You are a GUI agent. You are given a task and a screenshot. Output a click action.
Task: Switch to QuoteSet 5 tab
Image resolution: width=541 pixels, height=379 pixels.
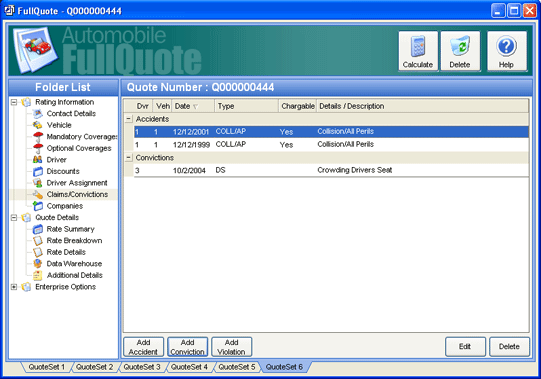237,367
